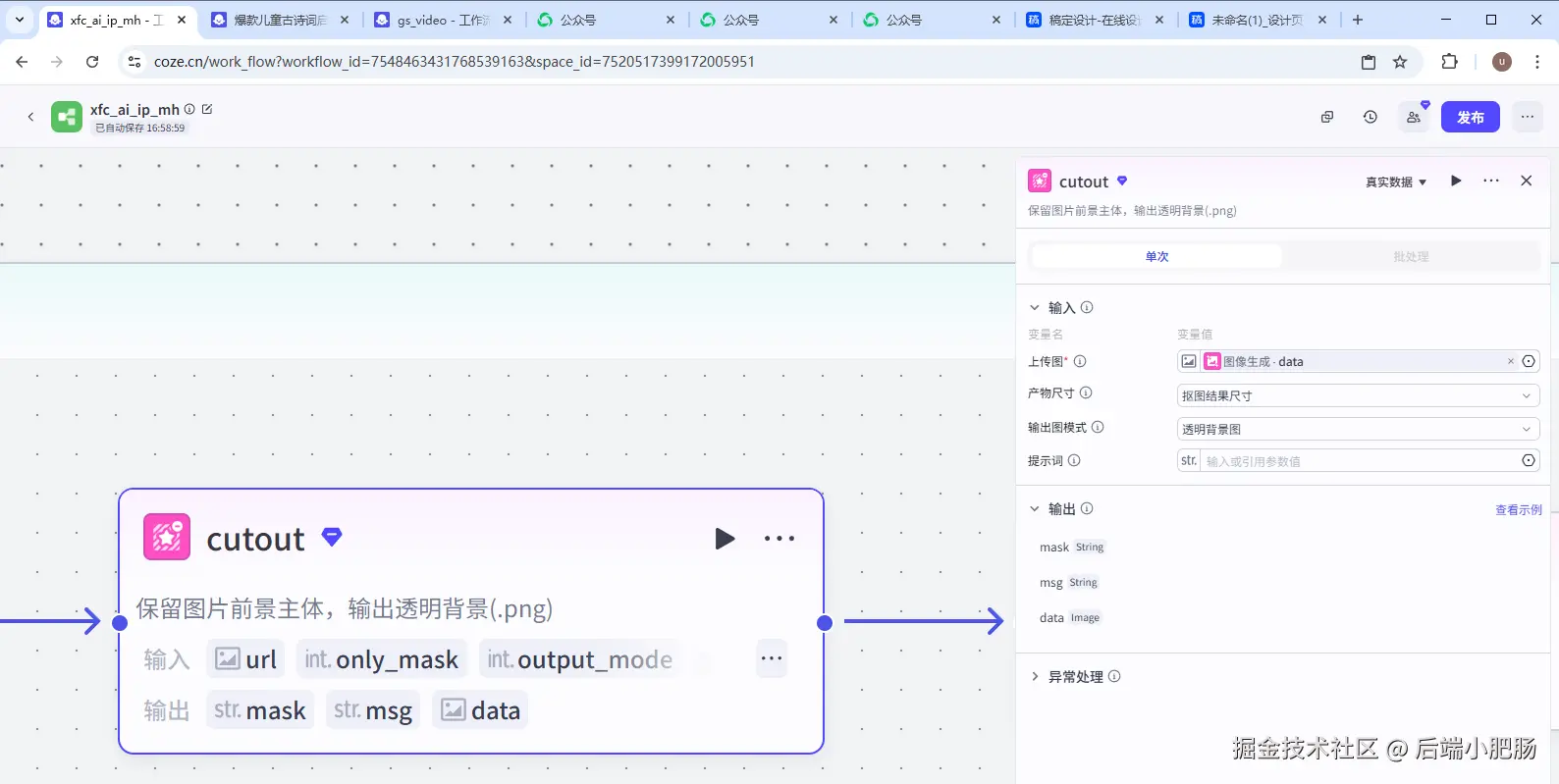The width and height of the screenshot is (1559, 784).
Task: Collapse the 输入 section
Action: tap(1034, 307)
